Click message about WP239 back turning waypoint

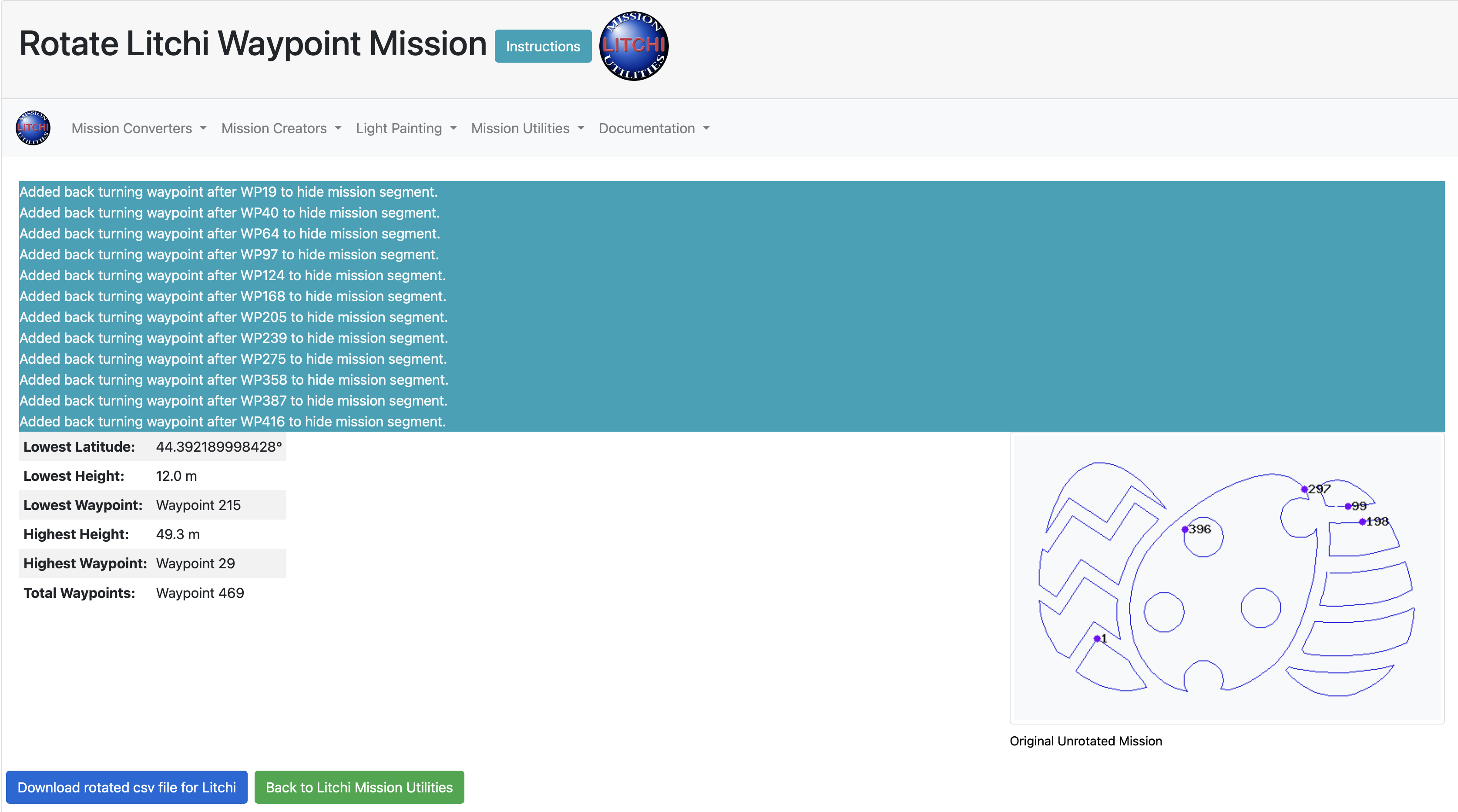(234, 339)
